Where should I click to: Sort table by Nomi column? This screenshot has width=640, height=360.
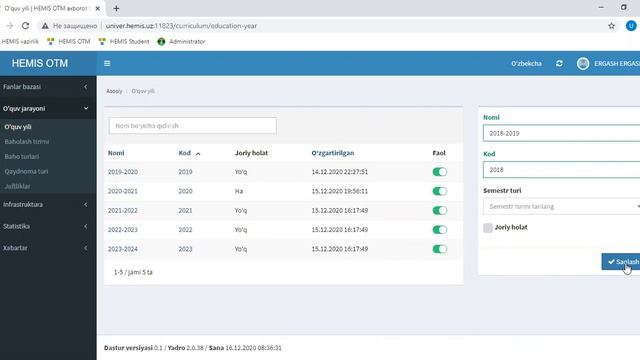tap(116, 153)
